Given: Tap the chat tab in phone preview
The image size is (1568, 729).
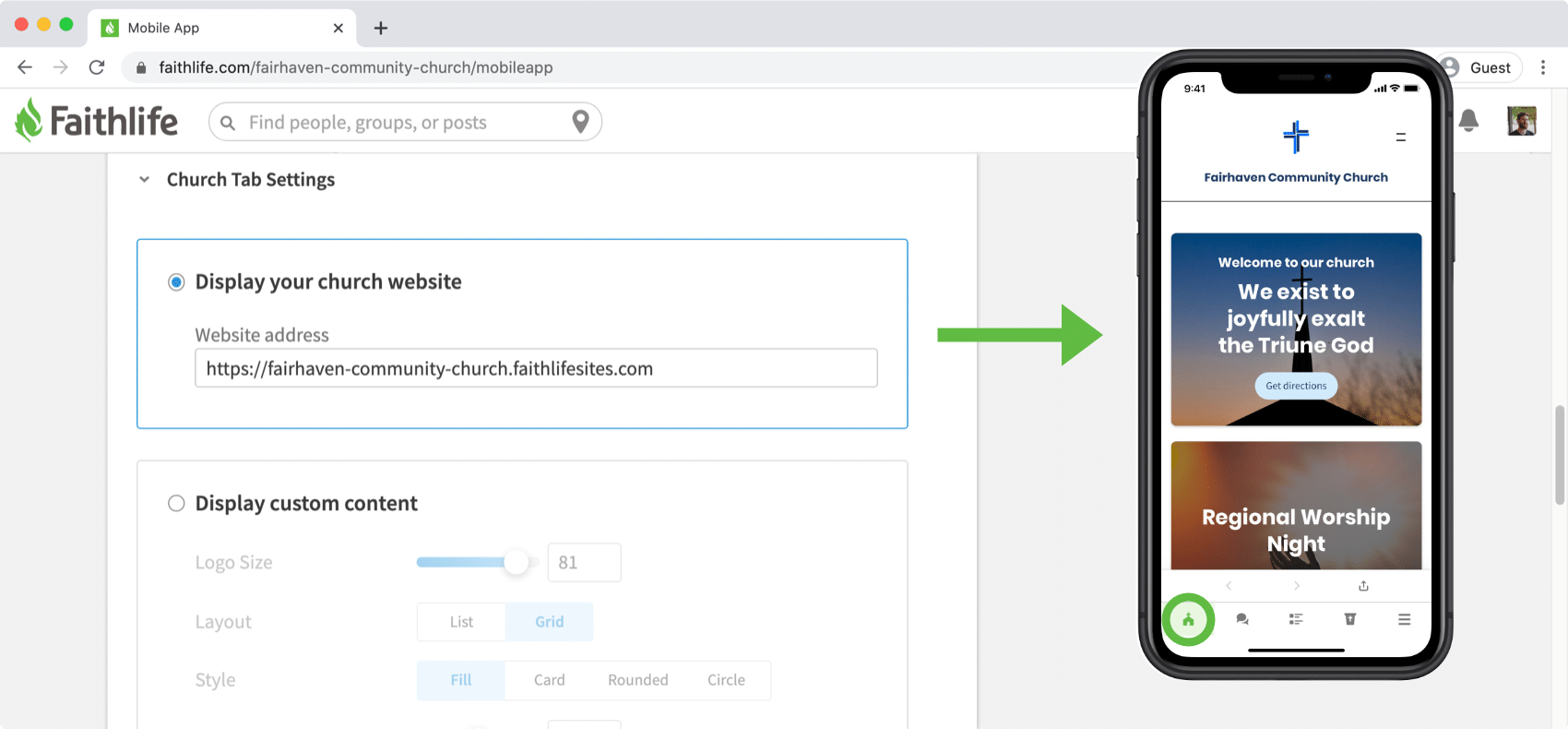Looking at the screenshot, I should point(1242,619).
